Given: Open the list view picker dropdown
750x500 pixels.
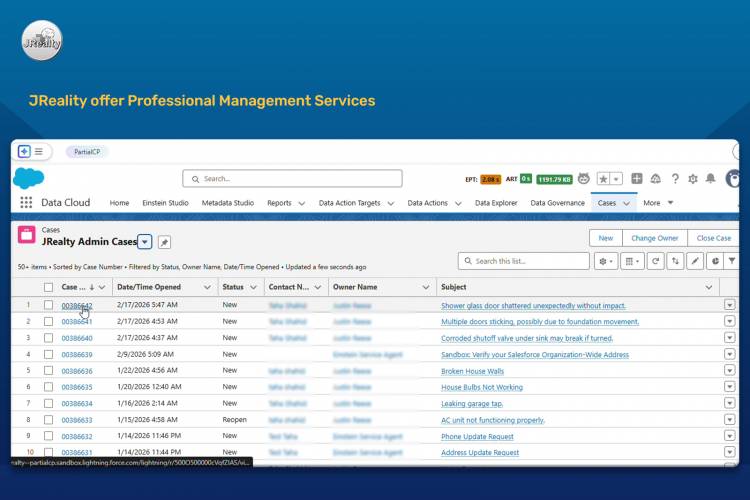Looking at the screenshot, I should pos(145,242).
